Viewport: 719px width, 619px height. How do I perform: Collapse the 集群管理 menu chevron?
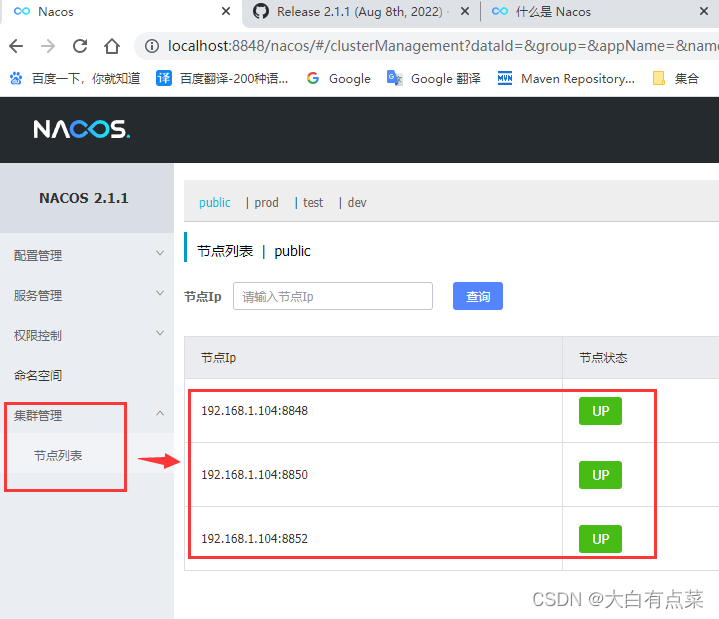pos(160,414)
